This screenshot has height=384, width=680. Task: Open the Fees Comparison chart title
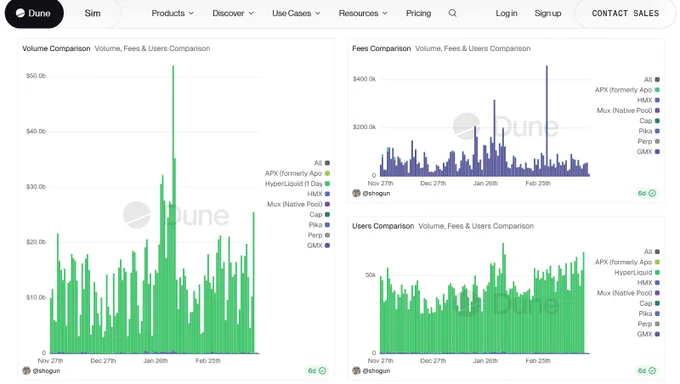(381, 49)
